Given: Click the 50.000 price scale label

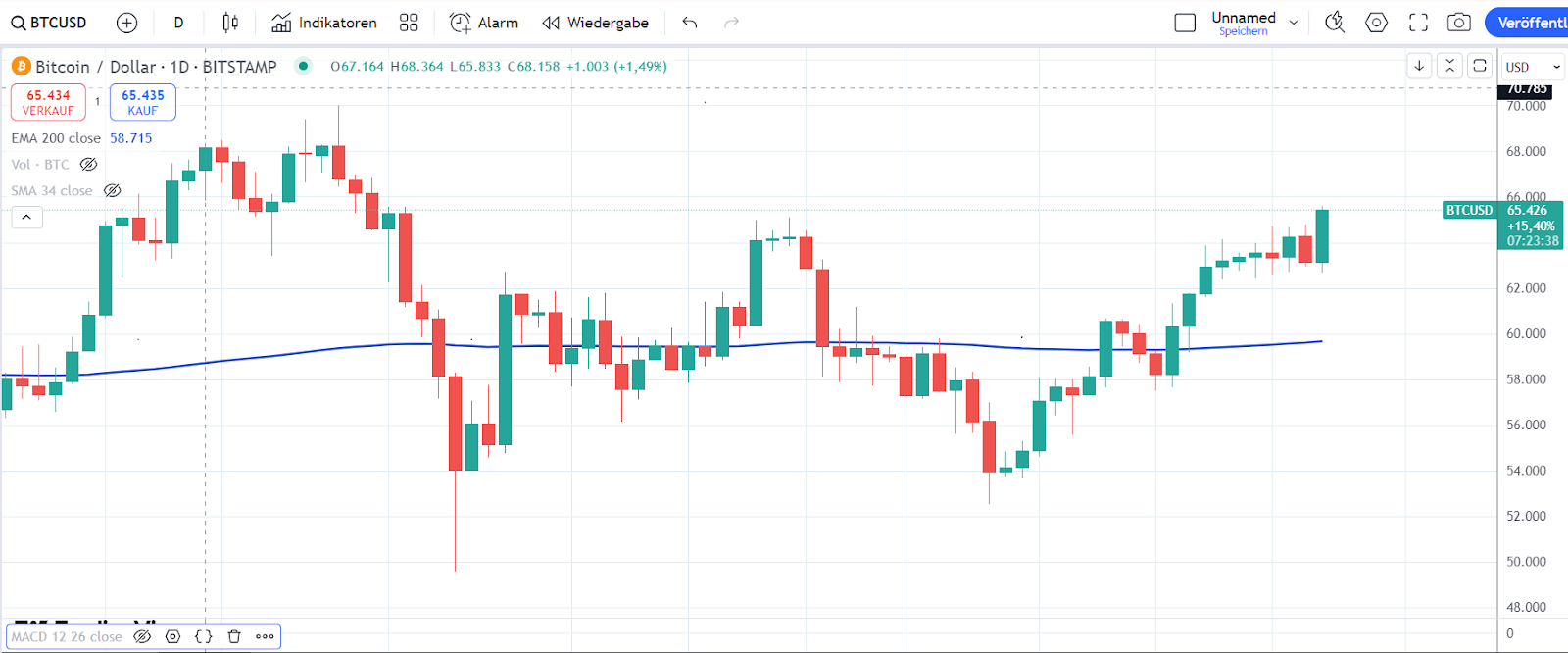Looking at the screenshot, I should tap(1527, 562).
